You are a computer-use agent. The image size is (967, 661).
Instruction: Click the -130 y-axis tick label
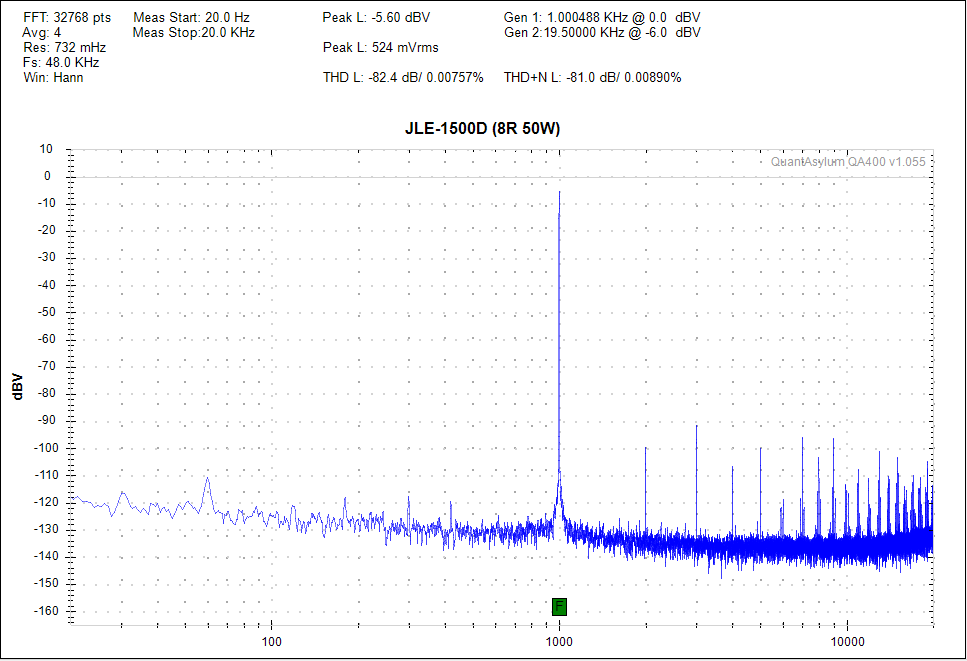(45, 529)
